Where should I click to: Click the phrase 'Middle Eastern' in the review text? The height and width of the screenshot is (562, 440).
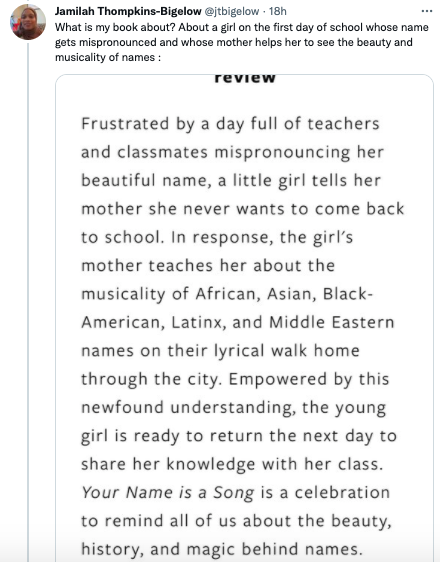(332, 322)
